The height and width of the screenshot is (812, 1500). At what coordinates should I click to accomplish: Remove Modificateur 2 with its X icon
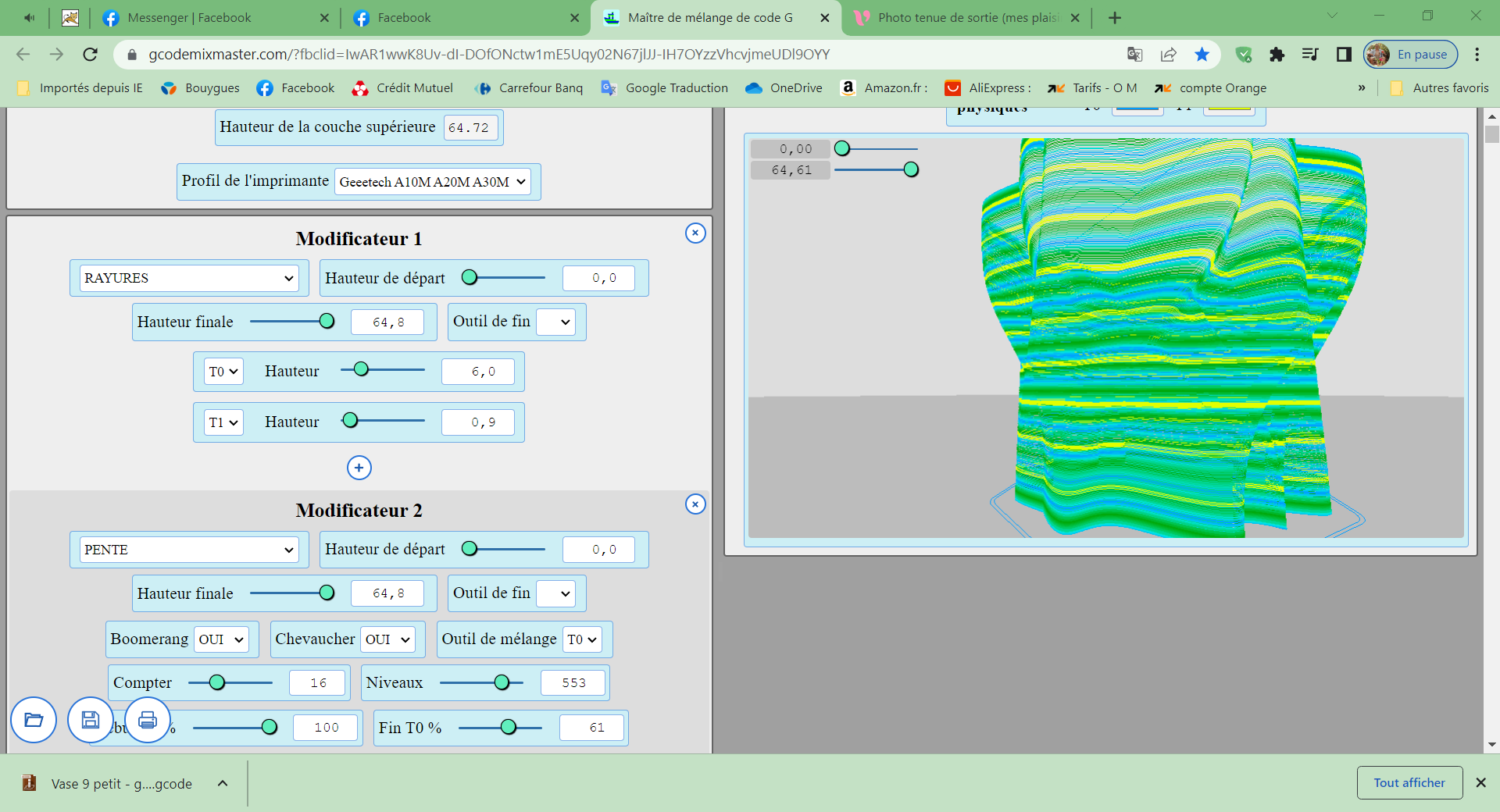click(x=695, y=504)
